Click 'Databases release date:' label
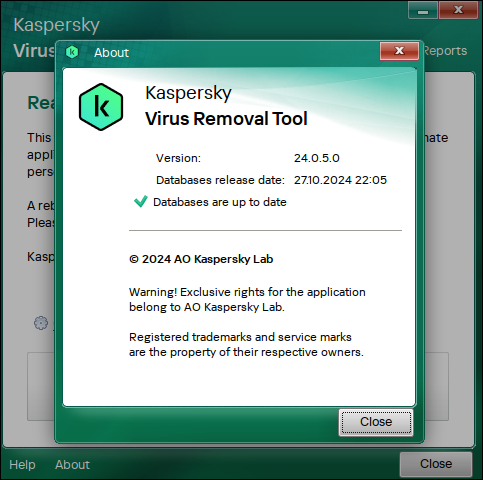Screen dimensions: 483x480 point(220,180)
